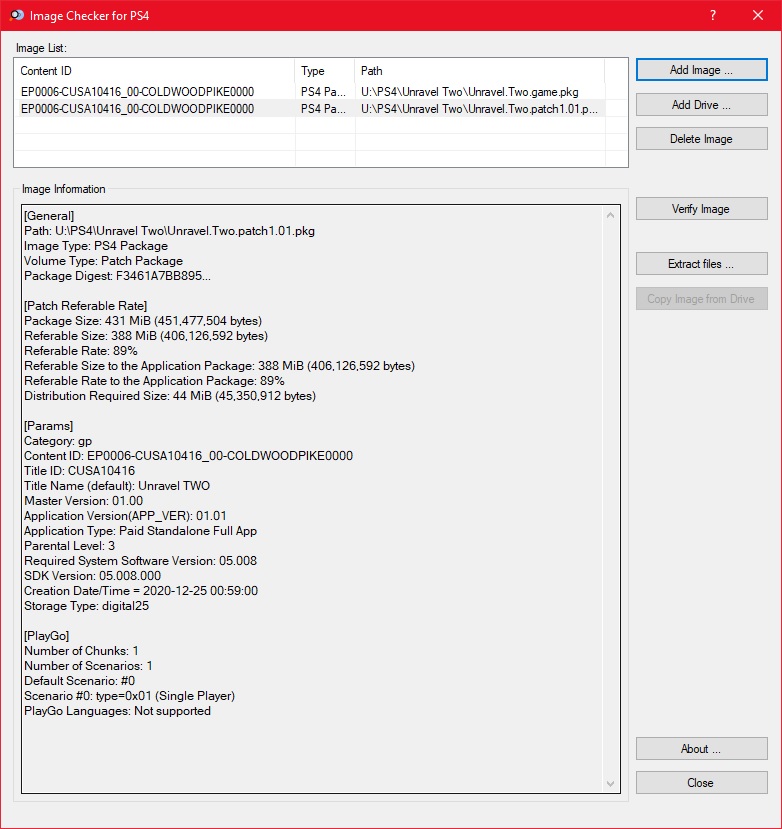Click the Image Type: PS4 Package line
Screen dimensions: 782x829
[96, 246]
